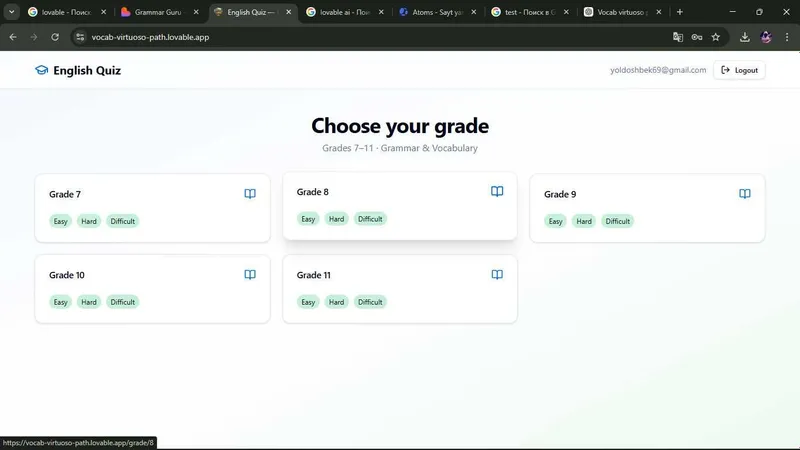
Task: Expand the tab search dropdown arrow
Action: coord(11,12)
